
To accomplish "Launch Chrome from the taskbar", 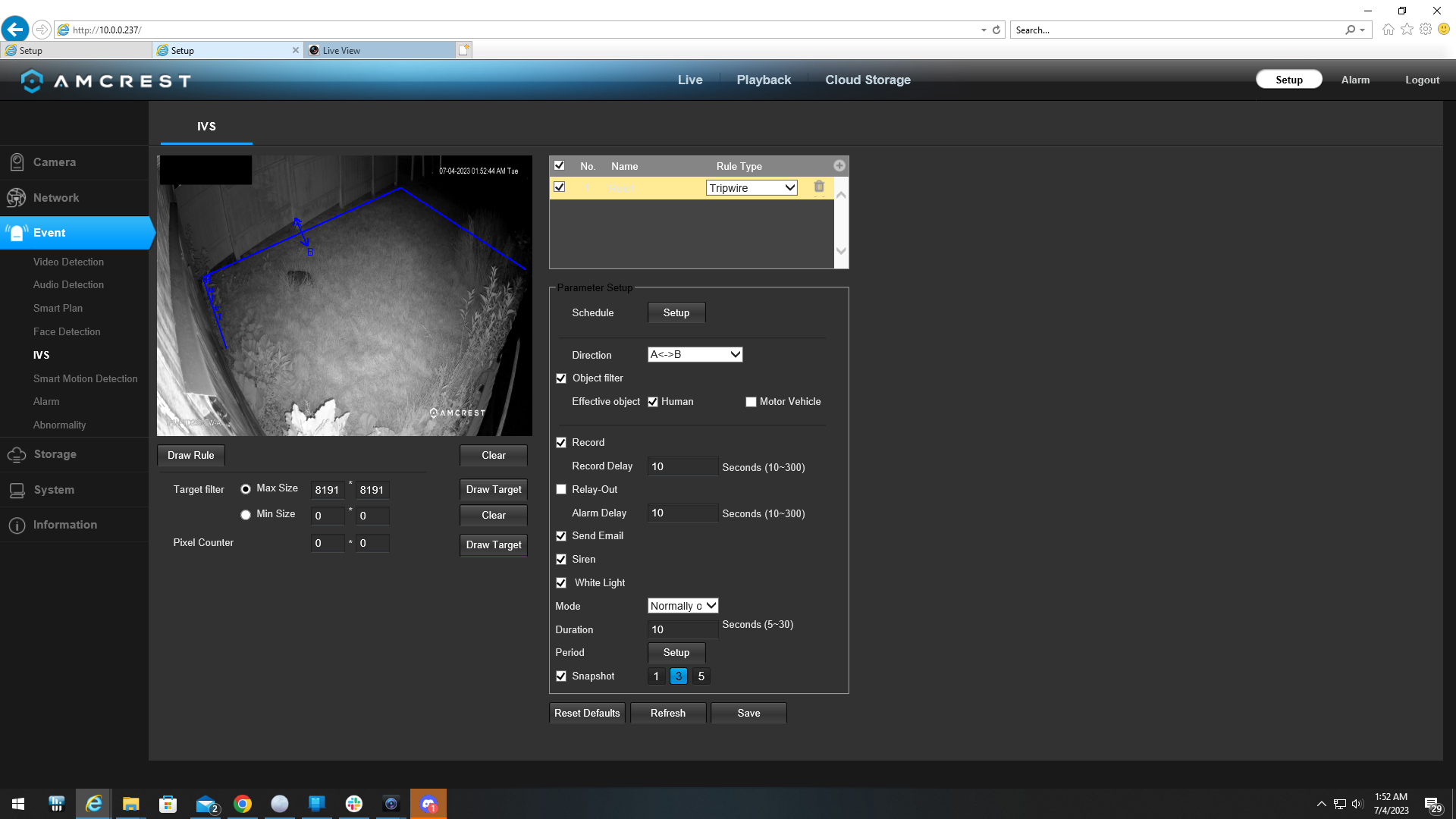I will [243, 804].
